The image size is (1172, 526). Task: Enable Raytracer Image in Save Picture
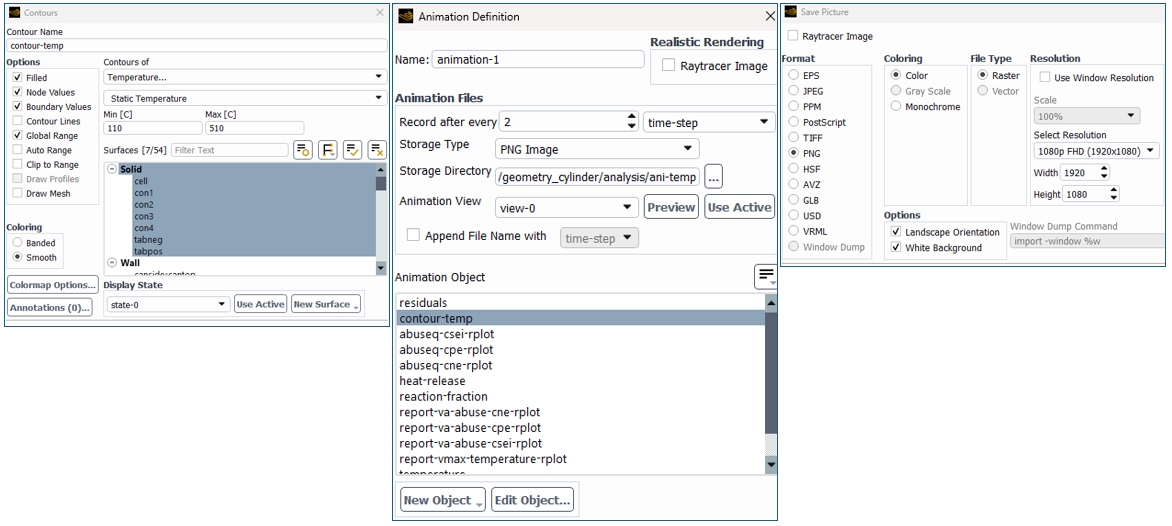tap(793, 36)
